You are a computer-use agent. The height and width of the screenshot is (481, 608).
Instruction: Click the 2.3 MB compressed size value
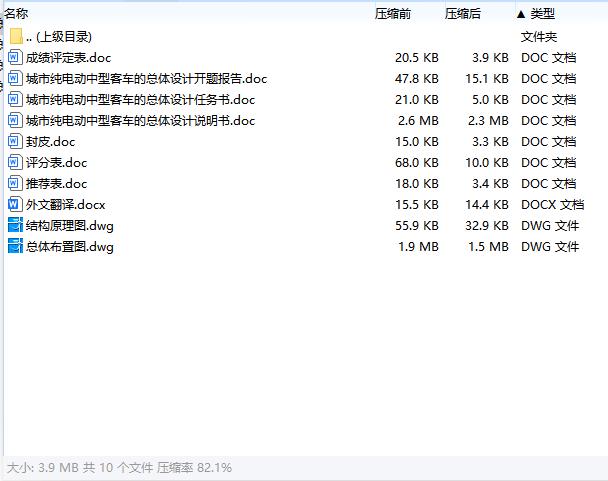click(x=488, y=121)
